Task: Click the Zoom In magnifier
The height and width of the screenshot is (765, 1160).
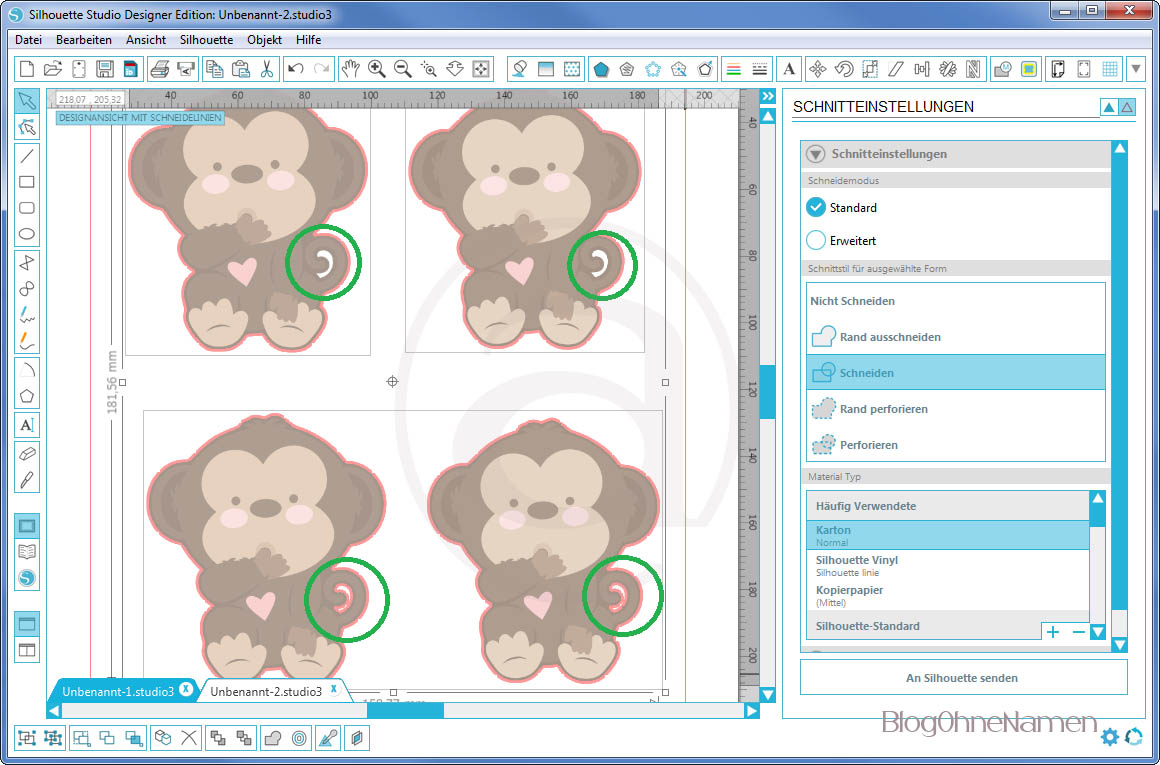Action: tap(377, 69)
